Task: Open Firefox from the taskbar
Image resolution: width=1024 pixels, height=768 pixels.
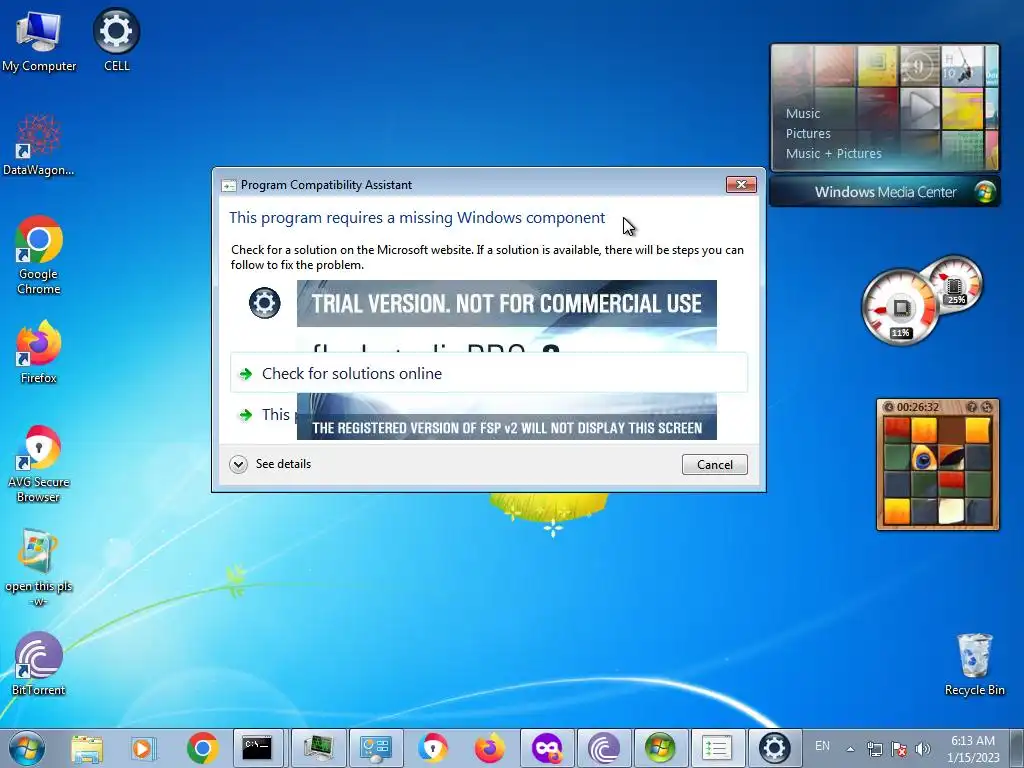Action: click(490, 748)
